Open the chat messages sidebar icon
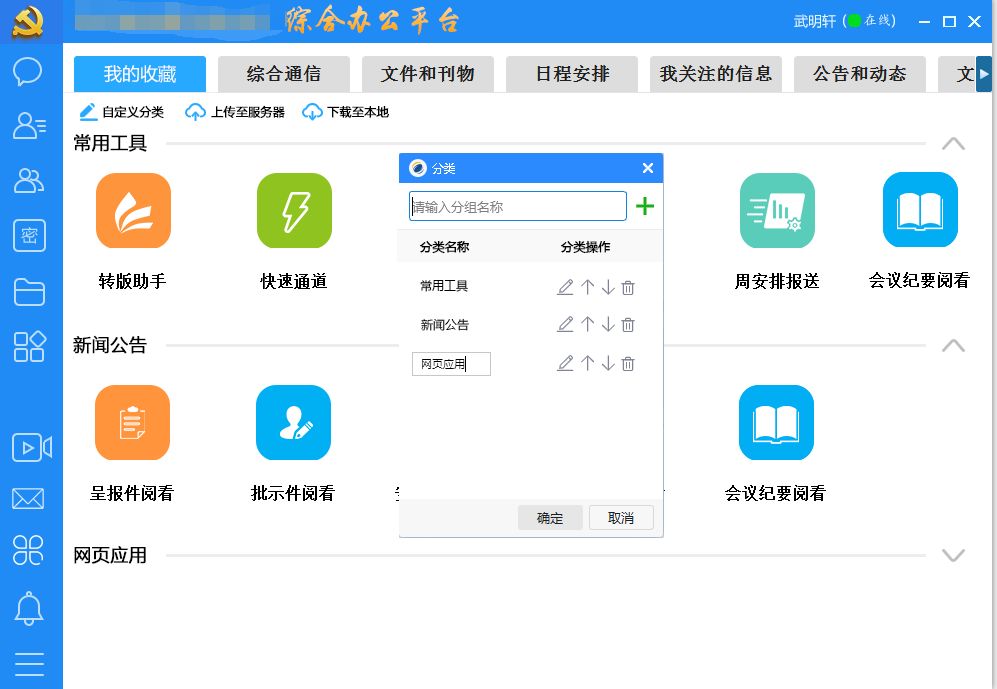Image resolution: width=997 pixels, height=689 pixels. [29, 72]
